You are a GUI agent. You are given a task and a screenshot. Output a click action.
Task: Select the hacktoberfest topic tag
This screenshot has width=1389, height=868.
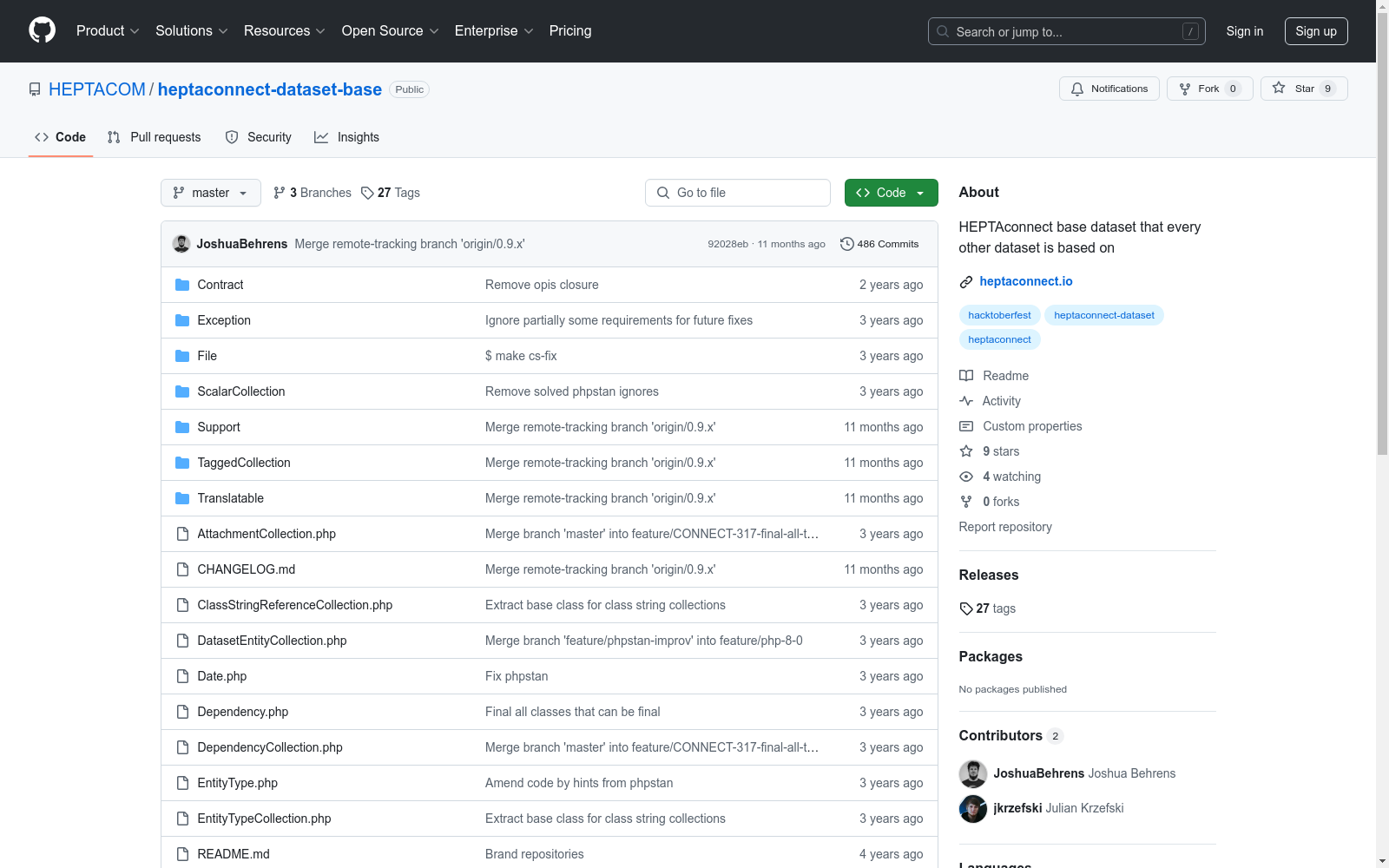click(999, 315)
